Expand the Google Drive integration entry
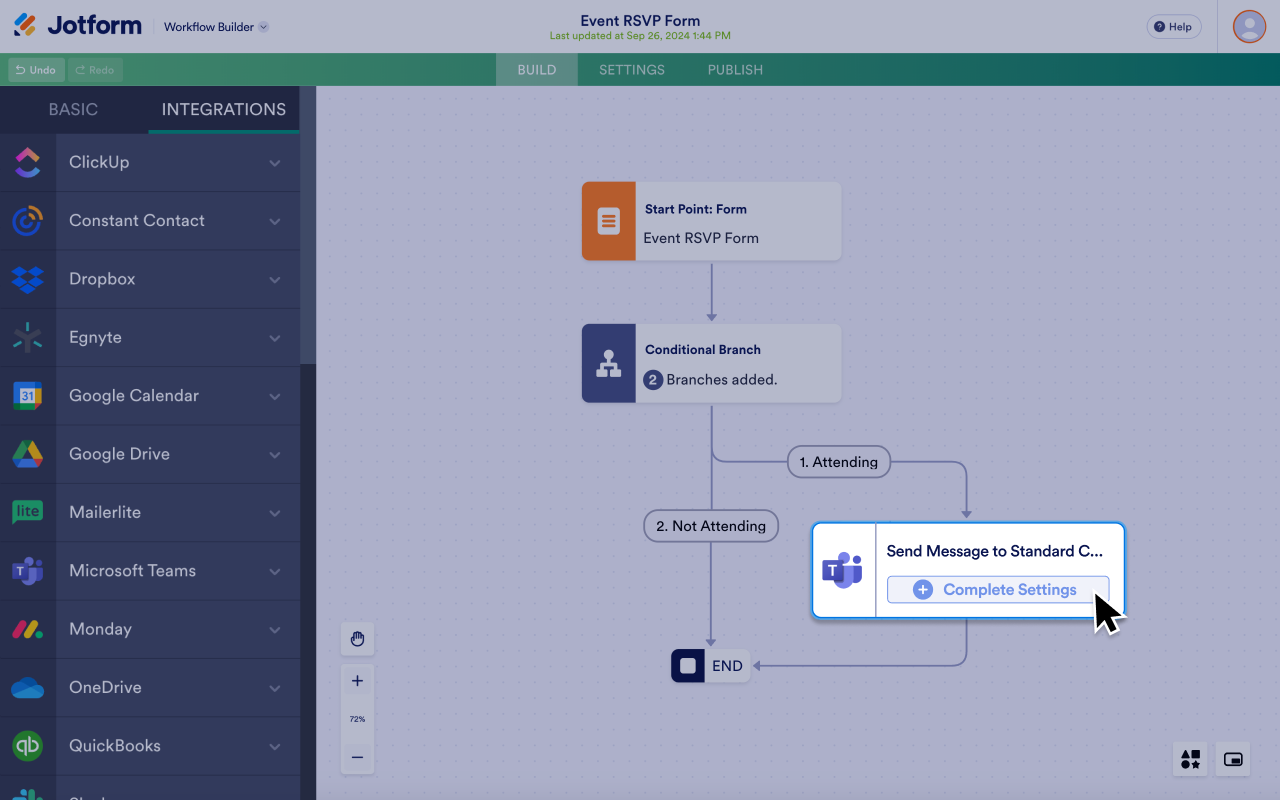The image size is (1280, 800). click(x=277, y=454)
